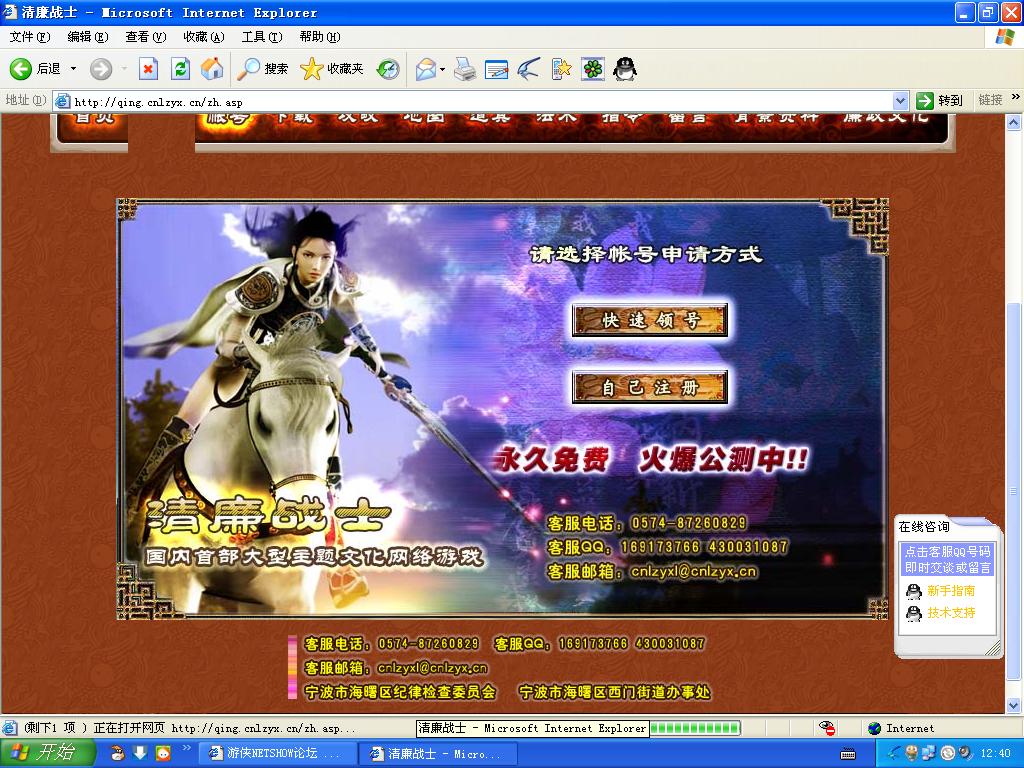Viewport: 1024px width, 768px height.
Task: Click the privacy eye icon in status bar
Action: pos(827,728)
